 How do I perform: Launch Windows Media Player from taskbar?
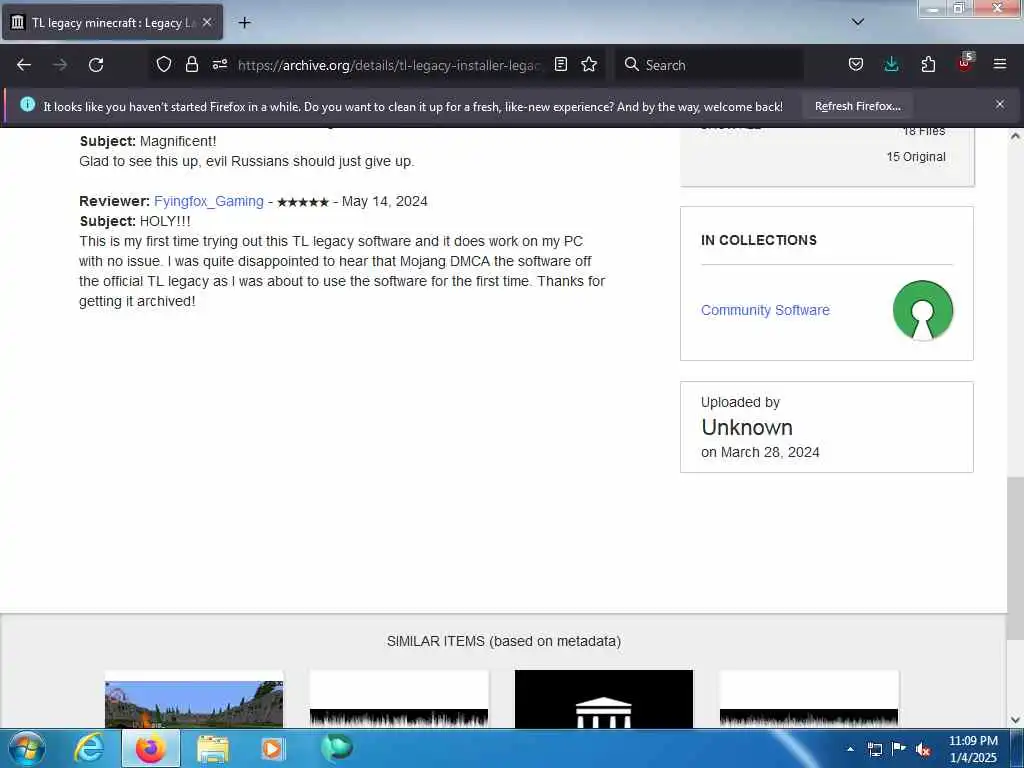272,749
